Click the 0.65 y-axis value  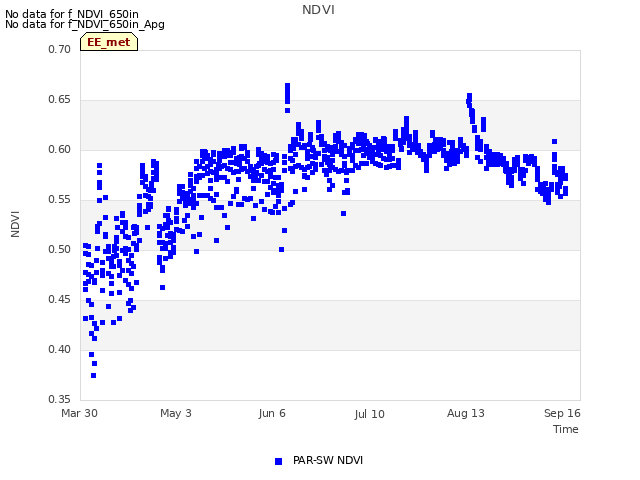(60, 100)
